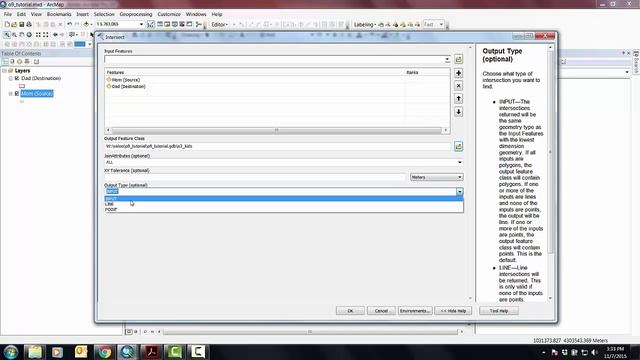Screen dimensions: 640x360
Task: Click the Go Back to Previous Extent arrow
Action: pyautogui.click(x=55, y=35)
